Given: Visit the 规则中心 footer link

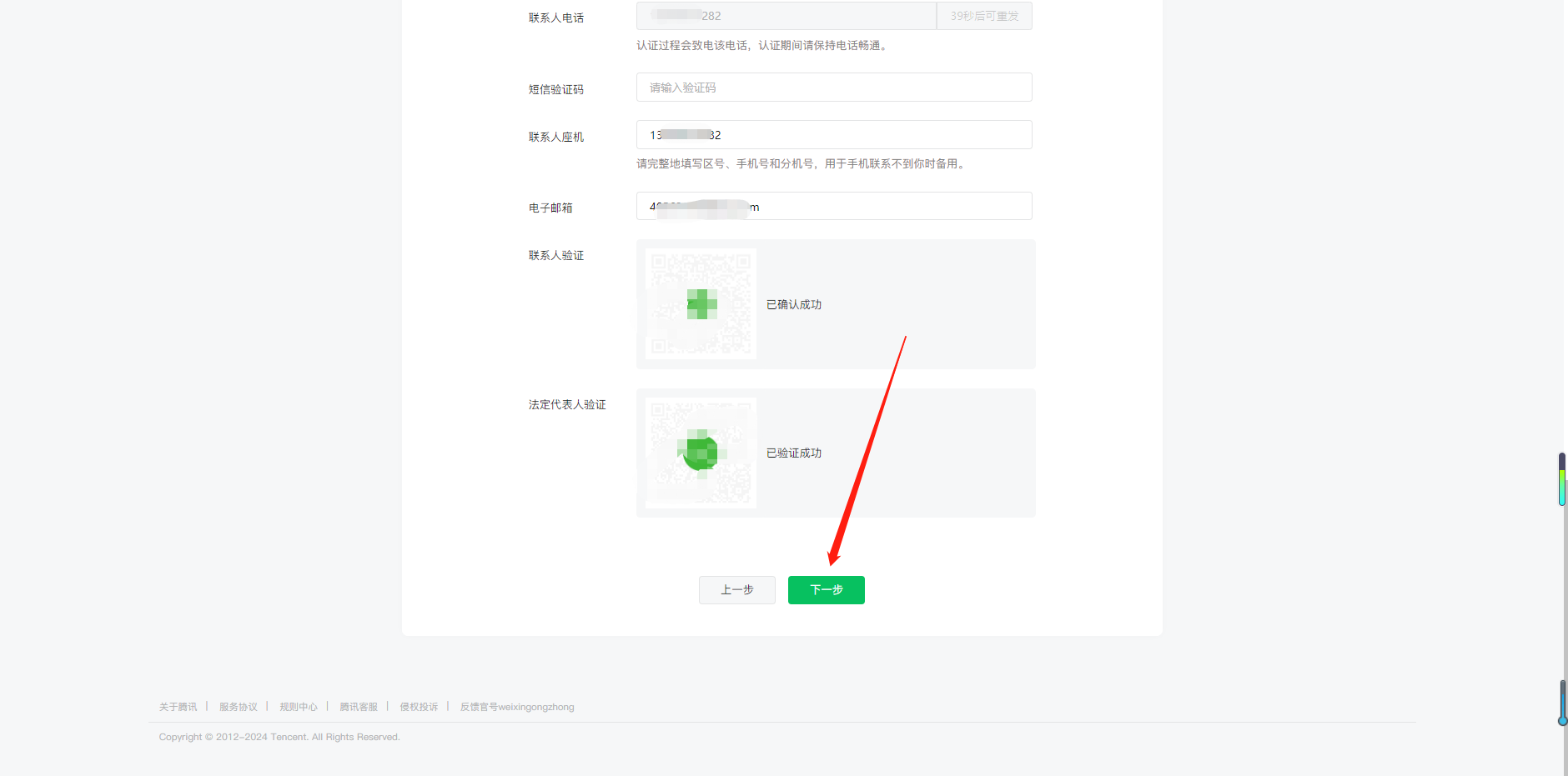Looking at the screenshot, I should pyautogui.click(x=298, y=707).
